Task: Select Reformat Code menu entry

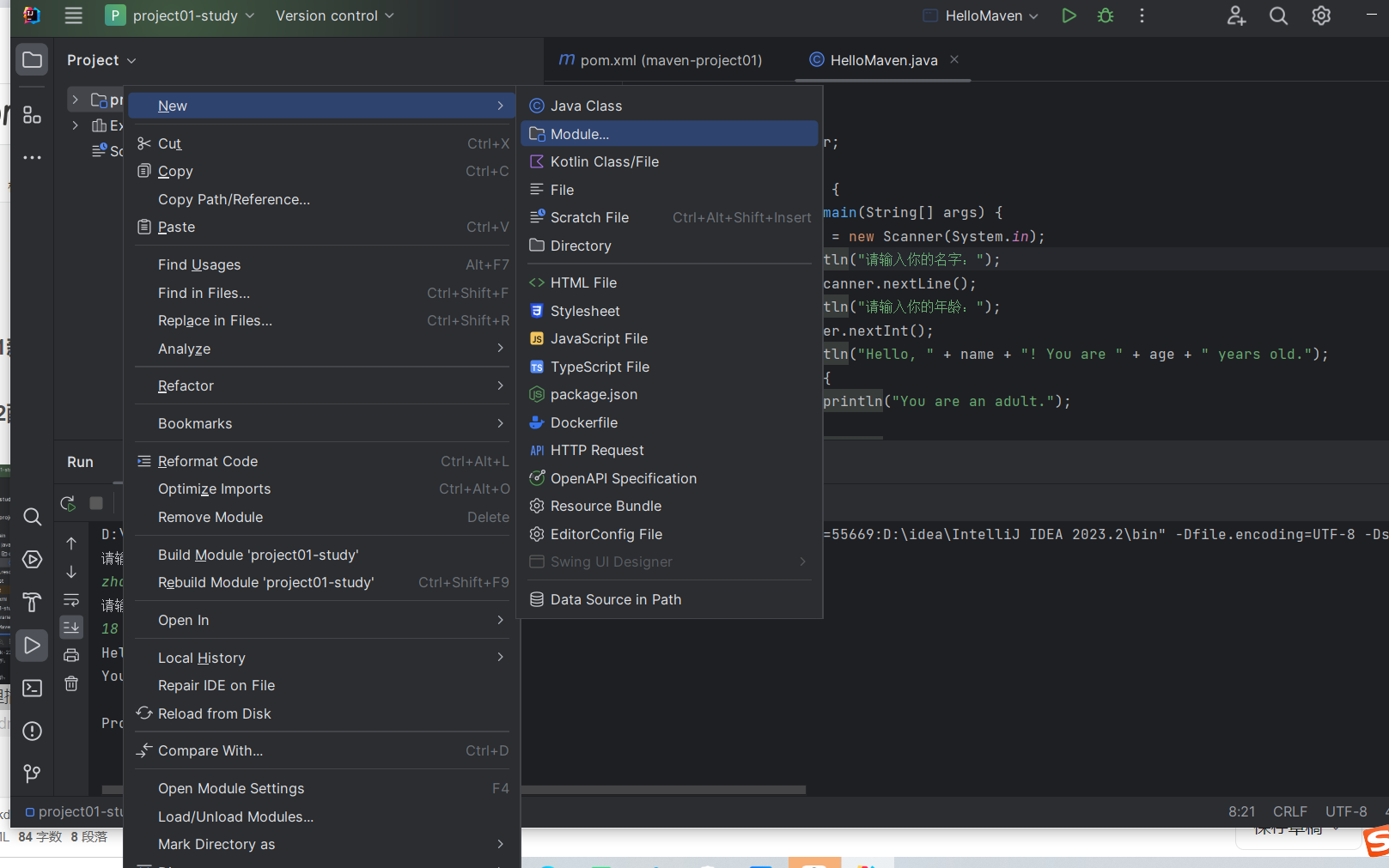Action: pos(324,461)
